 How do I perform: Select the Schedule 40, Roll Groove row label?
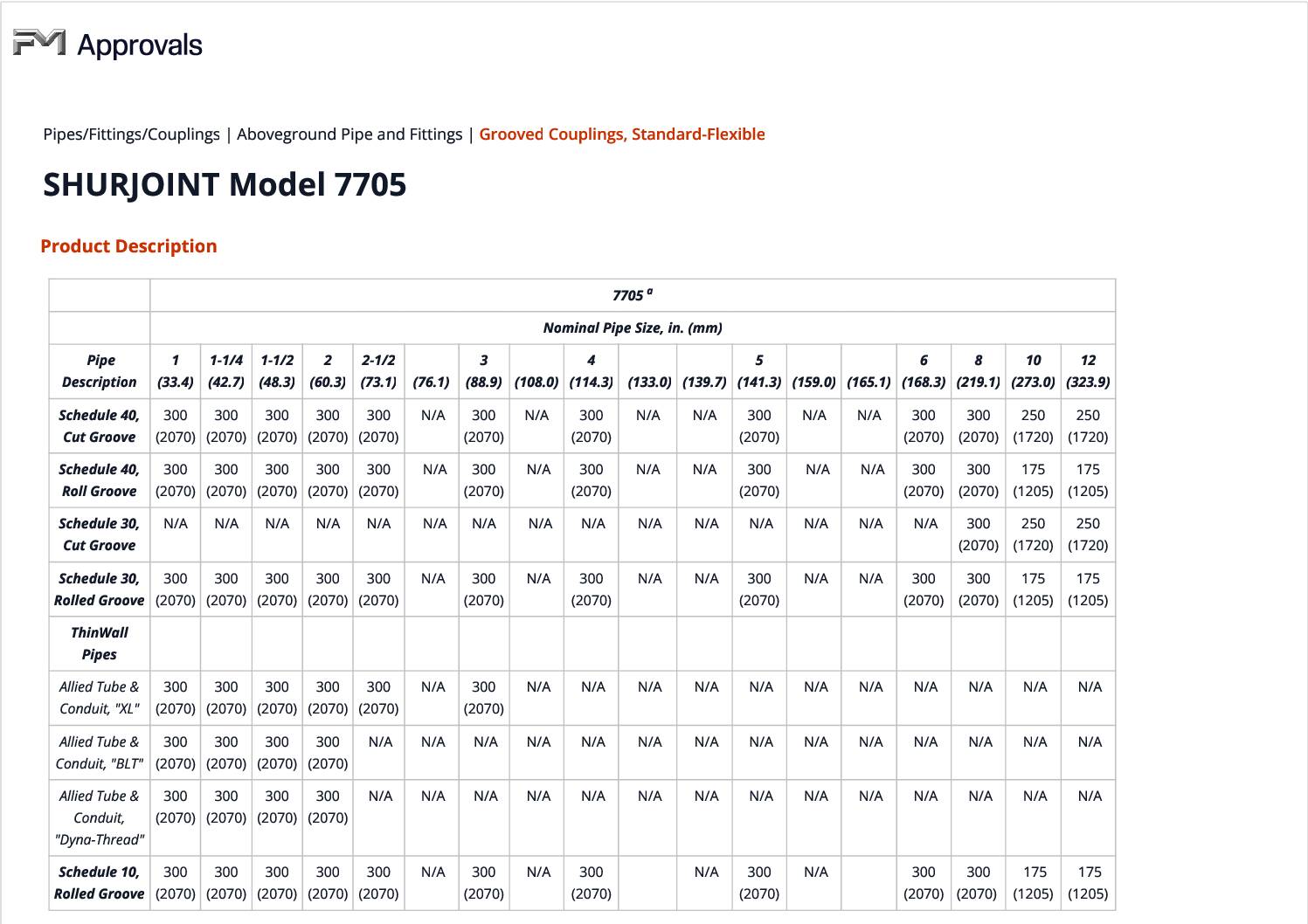click(100, 480)
